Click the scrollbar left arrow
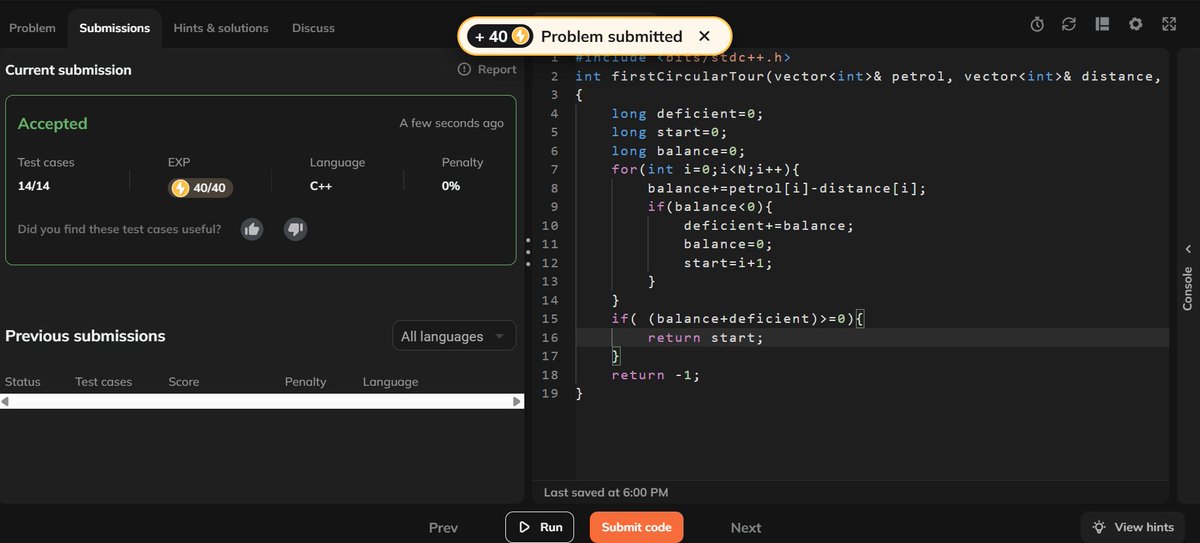This screenshot has height=543, width=1200. click(x=5, y=401)
